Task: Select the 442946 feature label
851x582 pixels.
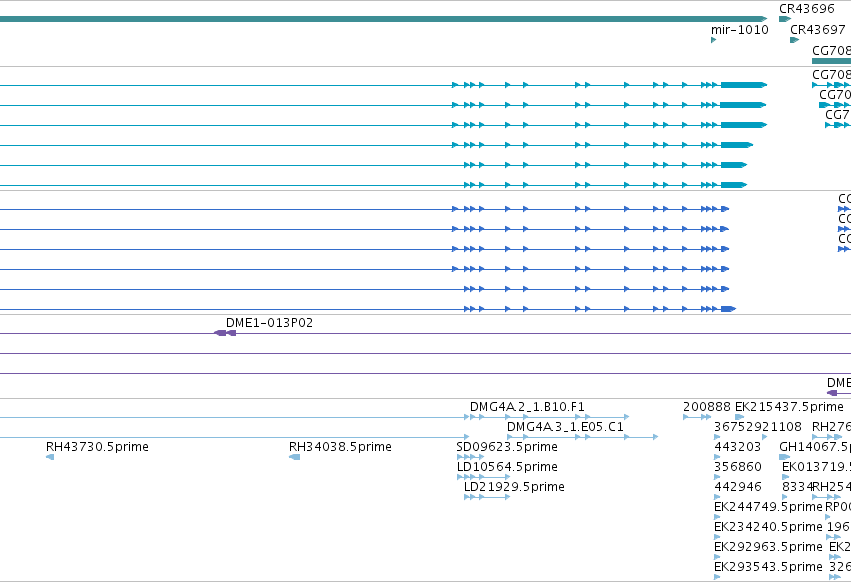Action: coord(738,487)
